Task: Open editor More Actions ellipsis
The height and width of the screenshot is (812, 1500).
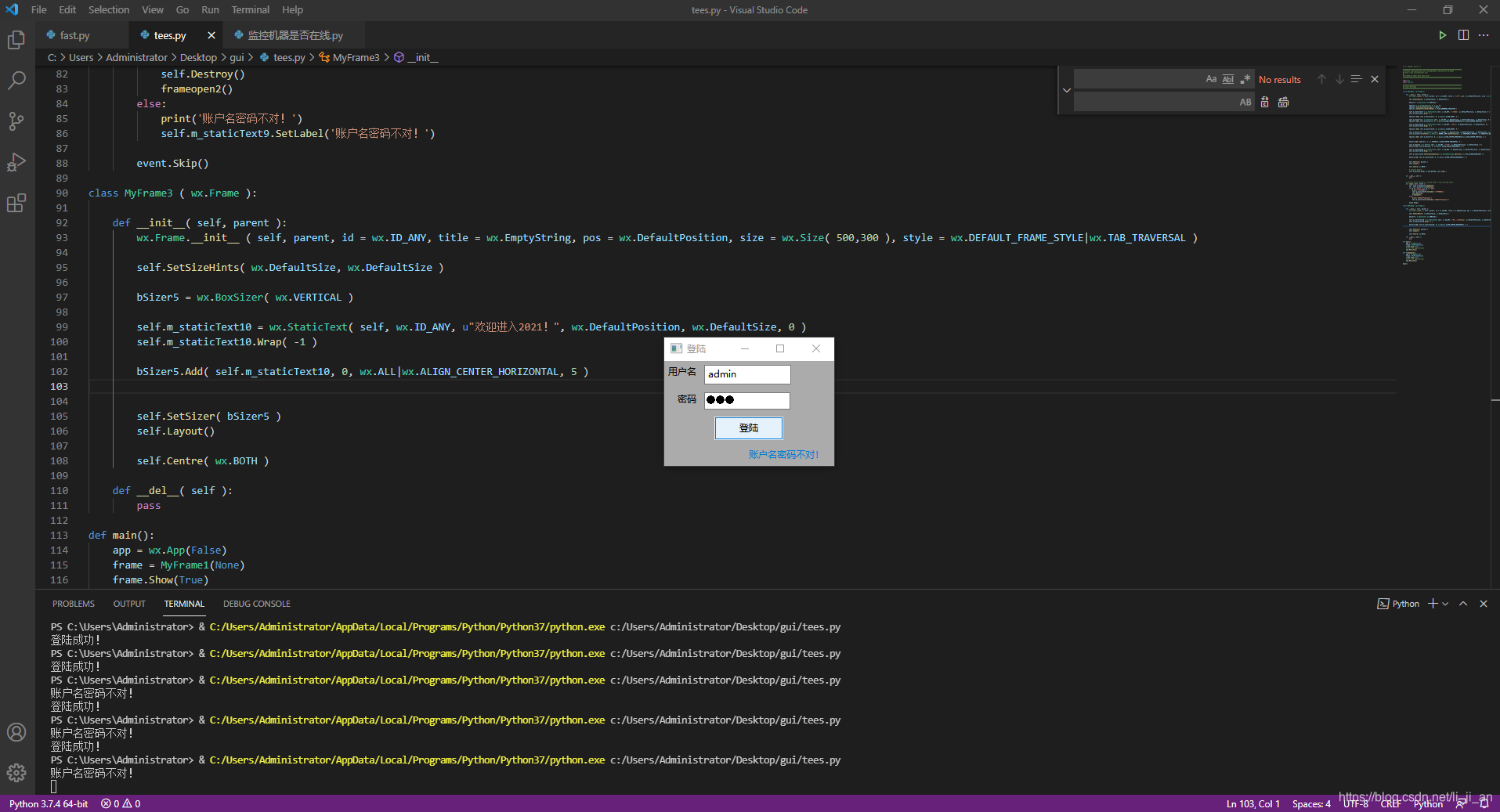Action: 1484,35
